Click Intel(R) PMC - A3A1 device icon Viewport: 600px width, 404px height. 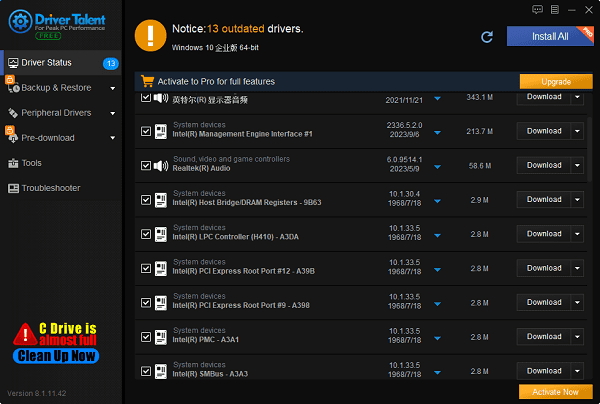click(161, 337)
